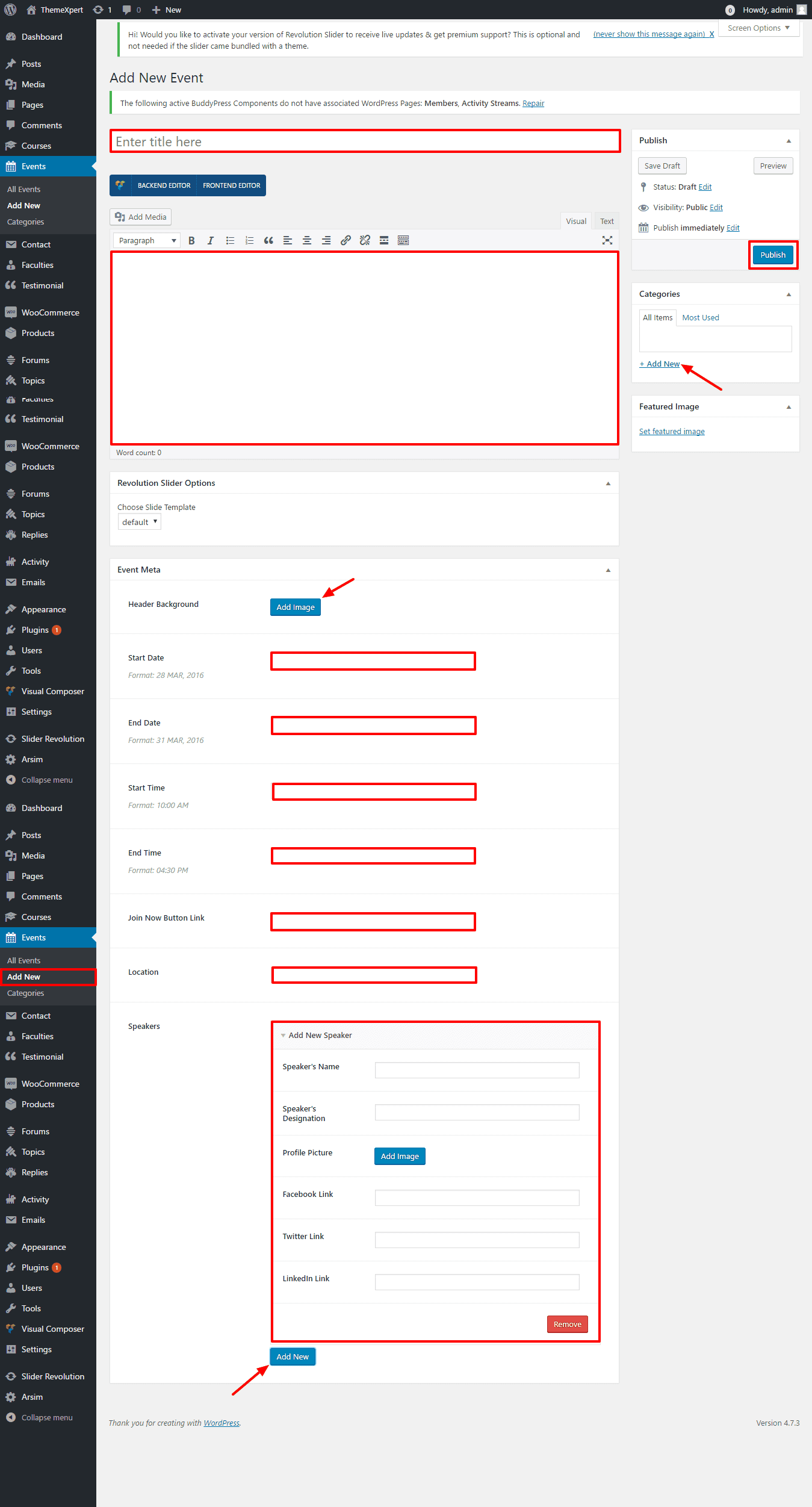Toggle the editor's extra toolbar row
This screenshot has height=1507, width=812.
pyautogui.click(x=403, y=241)
